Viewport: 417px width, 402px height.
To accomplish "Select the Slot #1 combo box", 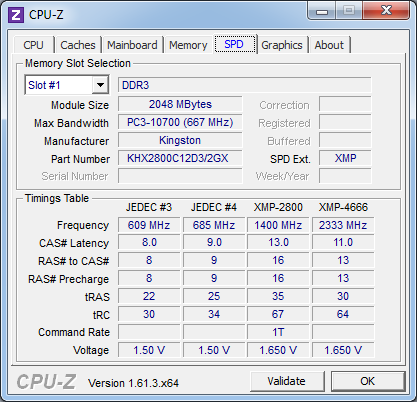I will point(67,85).
